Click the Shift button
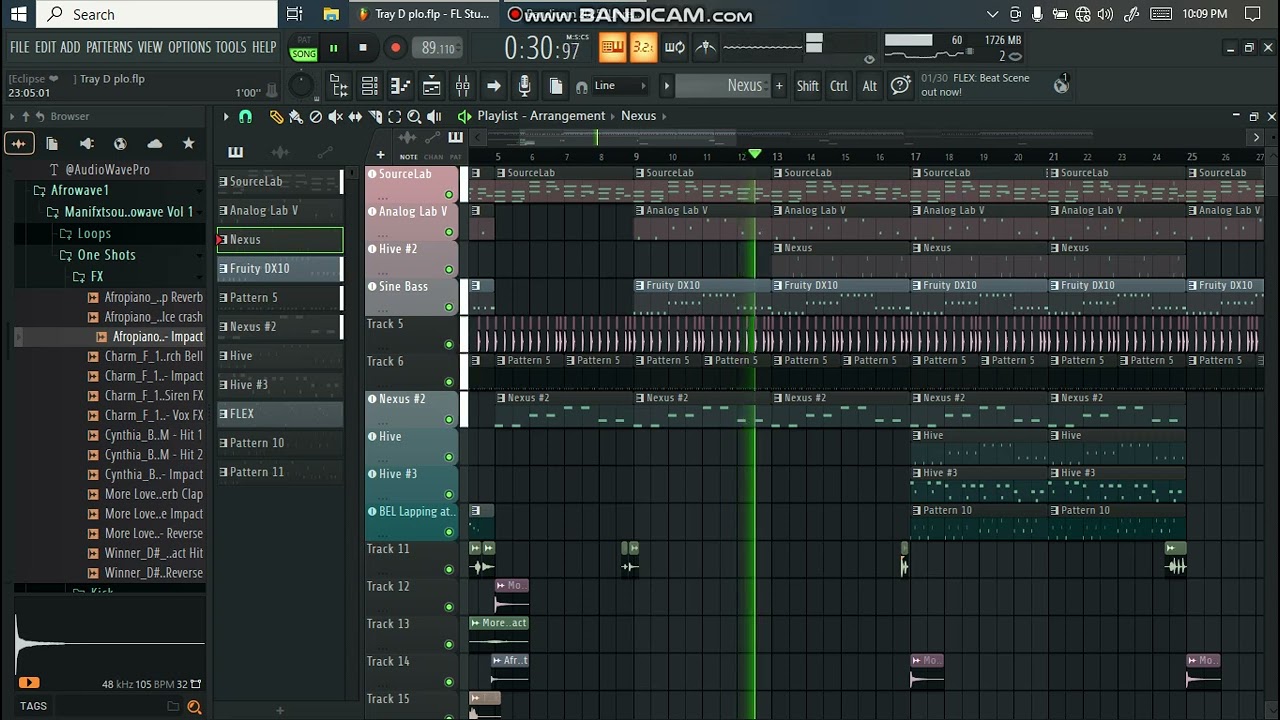1280x720 pixels. (808, 86)
